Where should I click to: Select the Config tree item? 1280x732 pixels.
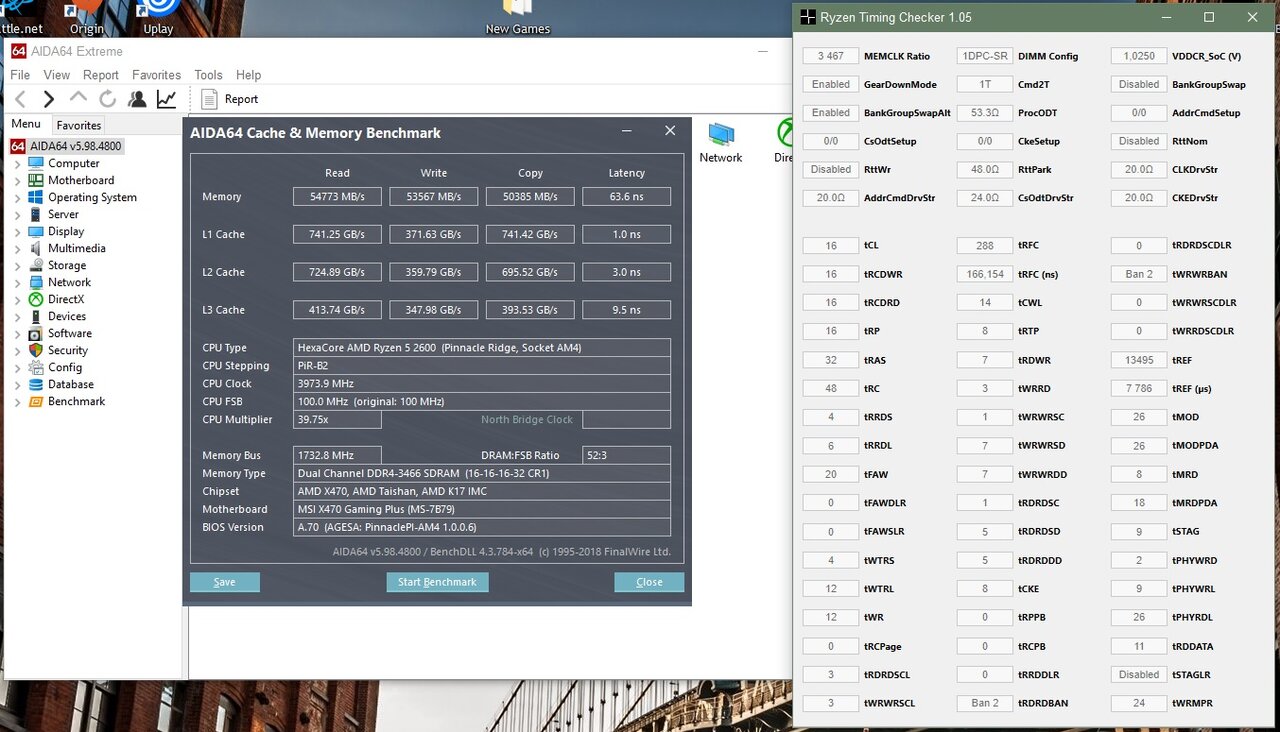point(65,367)
